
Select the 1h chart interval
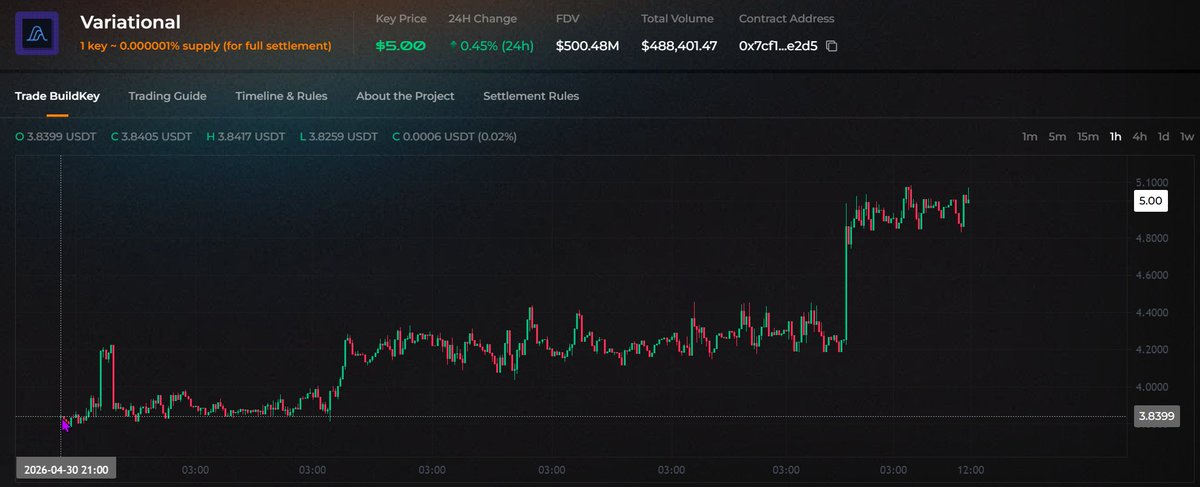click(1115, 137)
